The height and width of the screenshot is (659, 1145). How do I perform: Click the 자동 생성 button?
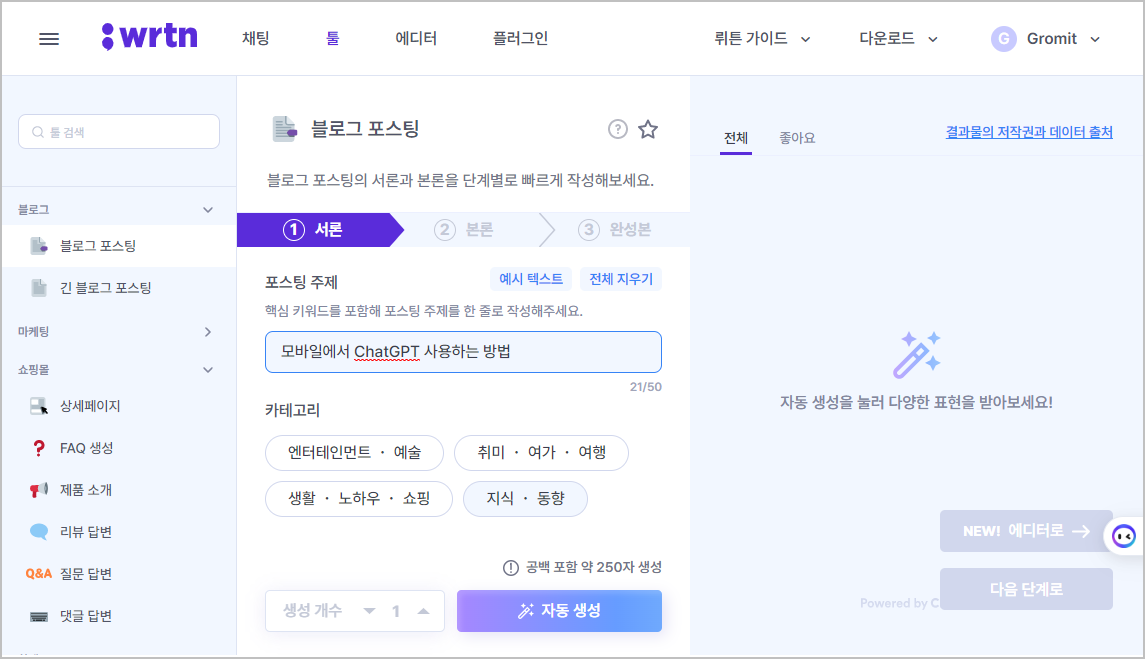[x=559, y=611]
